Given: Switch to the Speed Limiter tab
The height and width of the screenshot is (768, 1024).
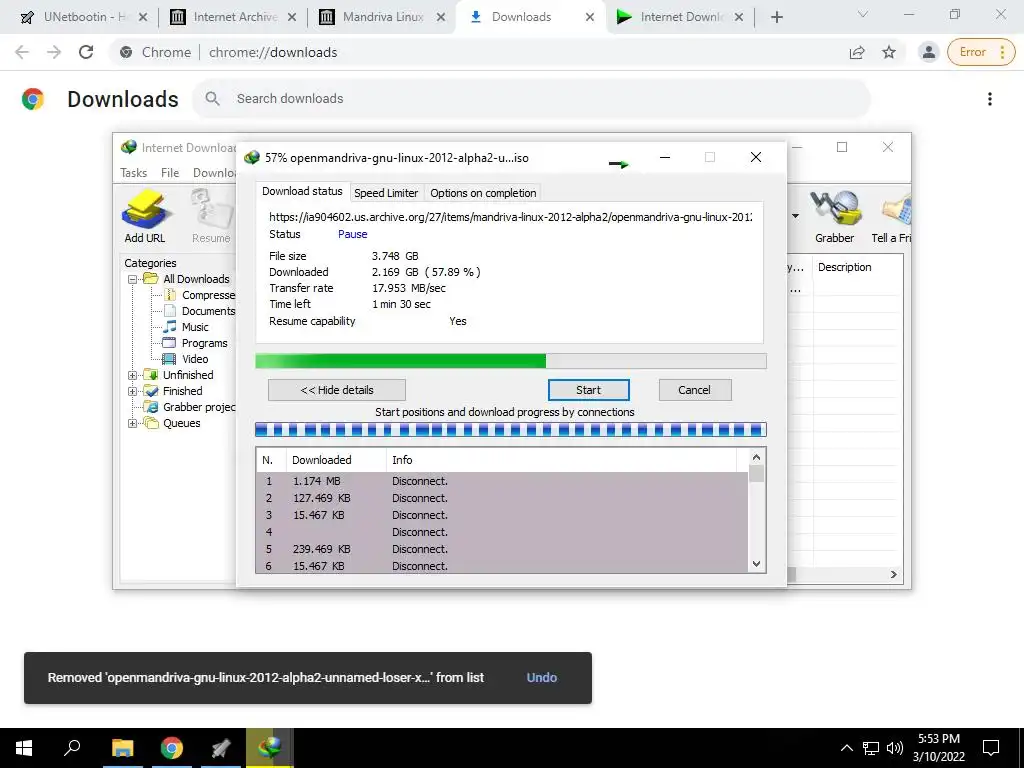Looking at the screenshot, I should coord(386,193).
